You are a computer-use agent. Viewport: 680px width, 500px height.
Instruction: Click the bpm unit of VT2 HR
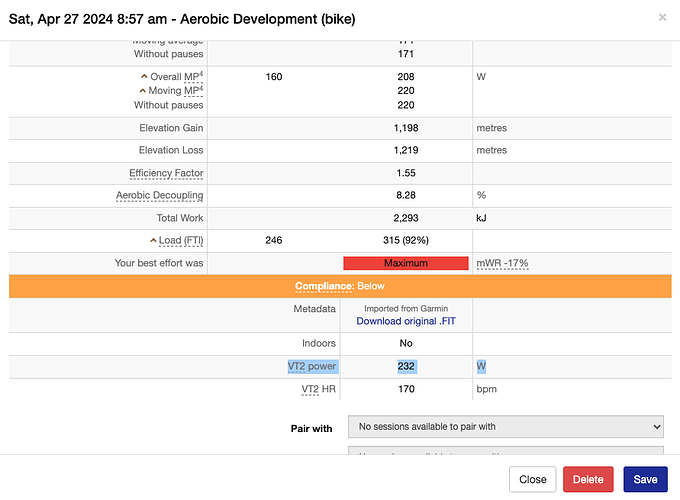coord(487,389)
